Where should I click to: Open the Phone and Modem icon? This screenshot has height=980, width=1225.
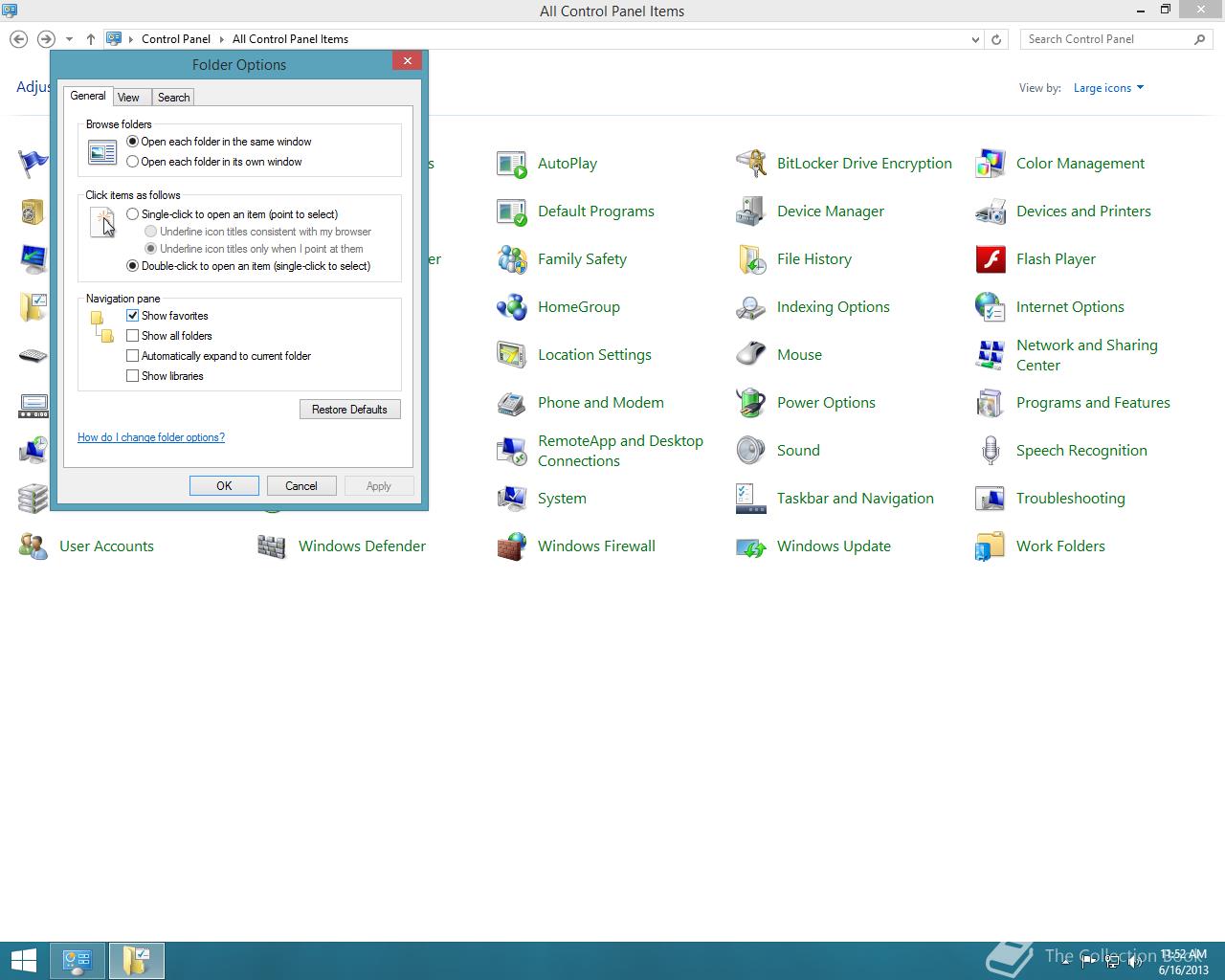(512, 403)
